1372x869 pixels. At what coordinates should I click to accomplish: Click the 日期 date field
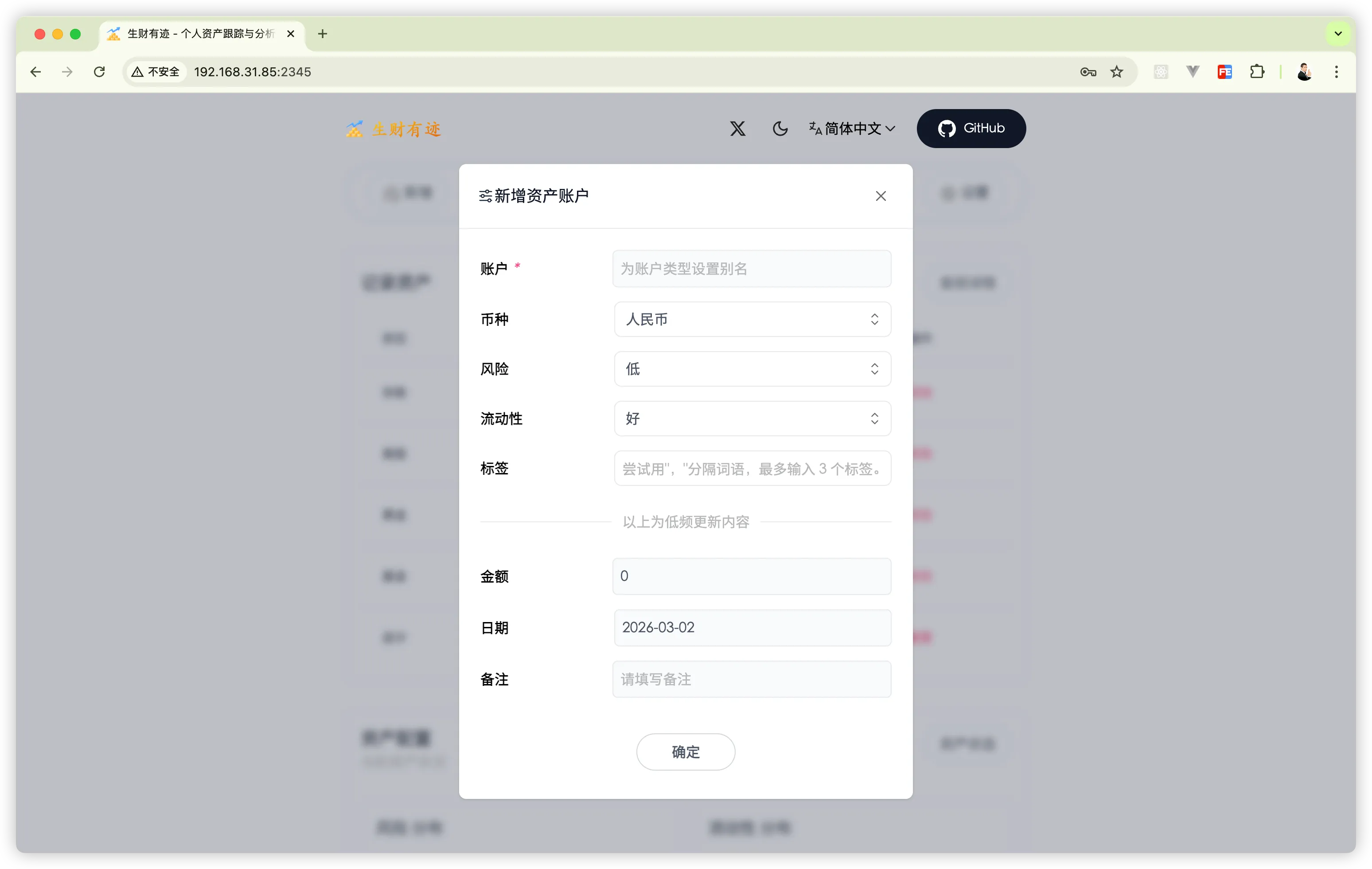click(x=752, y=627)
